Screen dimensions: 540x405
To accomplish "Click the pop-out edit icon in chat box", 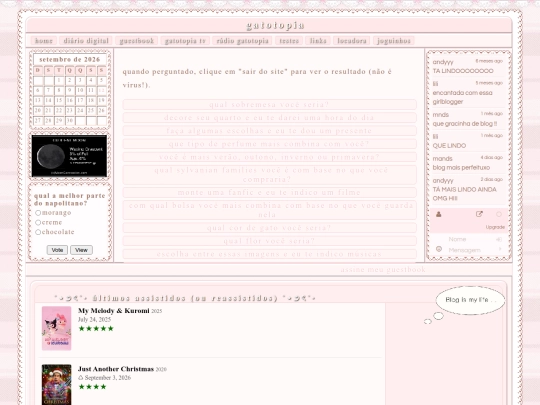I will click(x=479, y=214).
